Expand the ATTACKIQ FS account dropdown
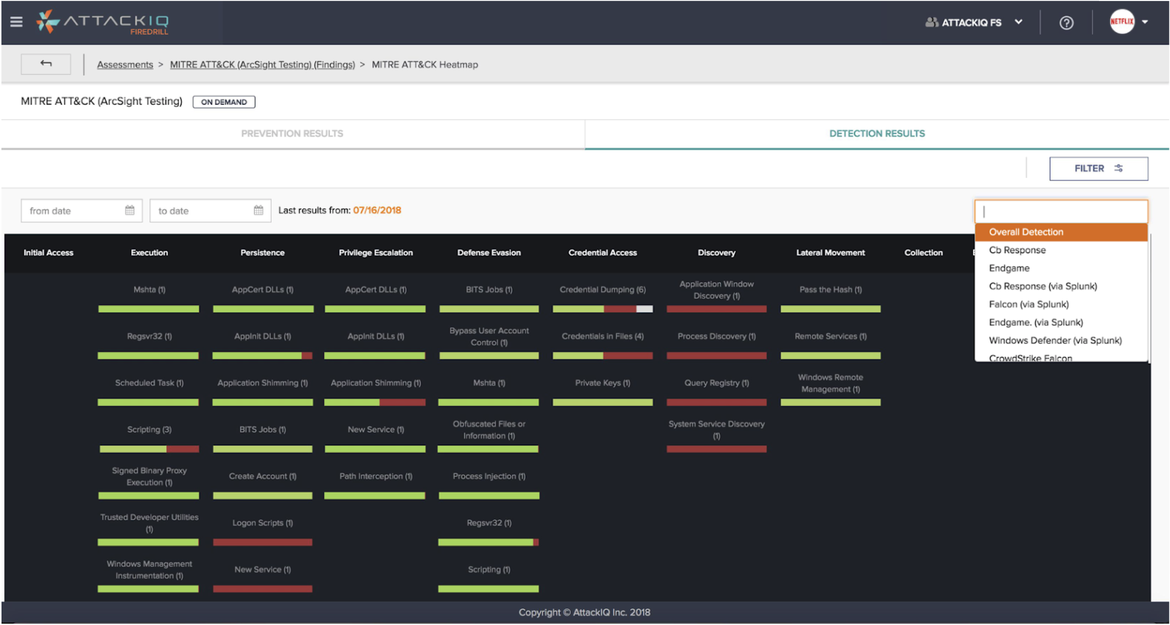Image resolution: width=1170 pixels, height=625 pixels. (1018, 22)
